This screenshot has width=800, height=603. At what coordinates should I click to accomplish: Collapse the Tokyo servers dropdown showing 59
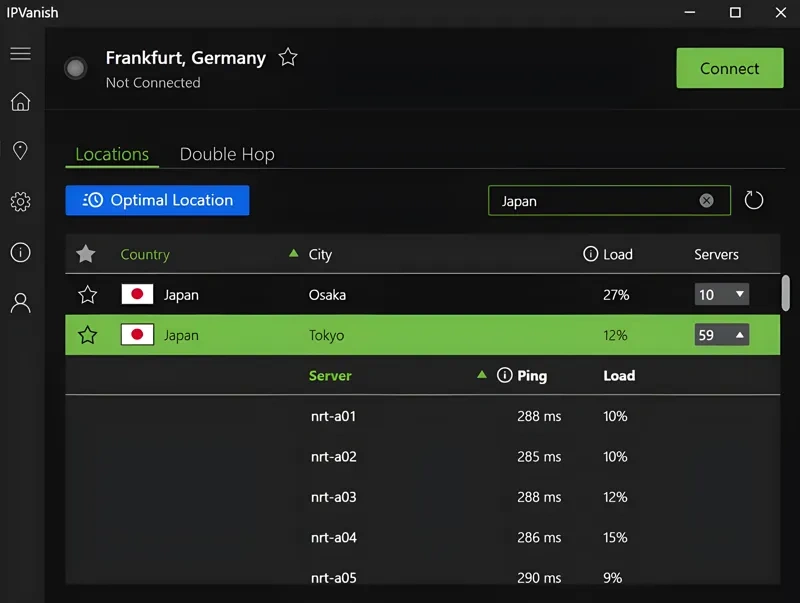point(721,335)
